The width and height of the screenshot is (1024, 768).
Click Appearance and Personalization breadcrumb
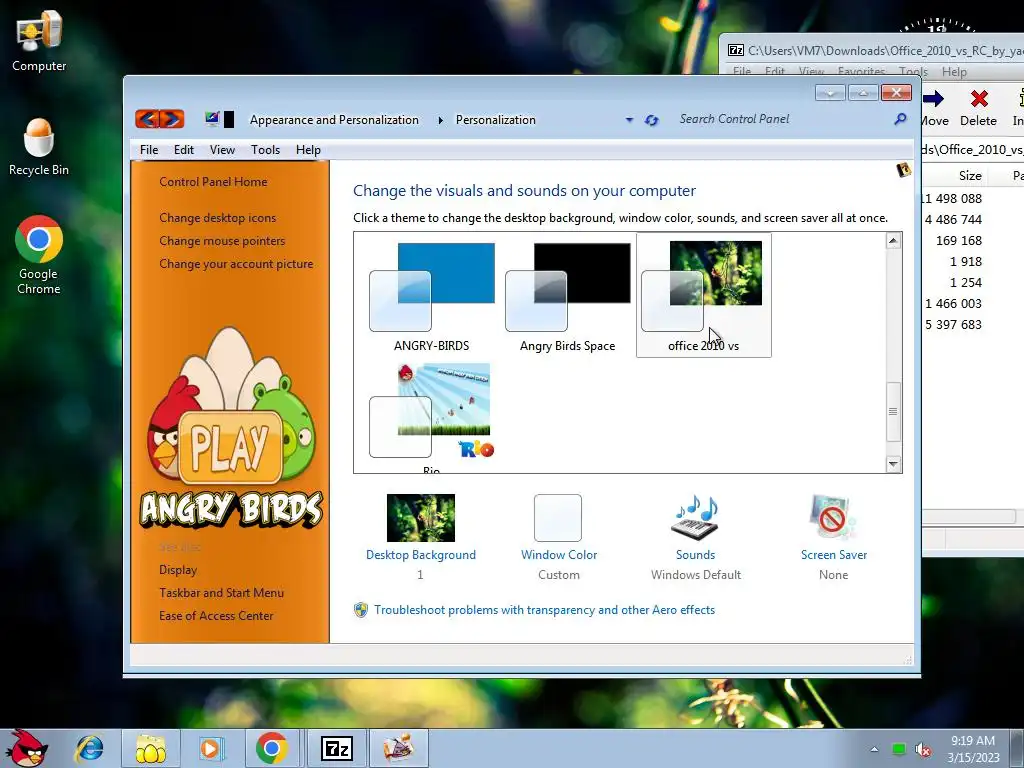(x=334, y=120)
